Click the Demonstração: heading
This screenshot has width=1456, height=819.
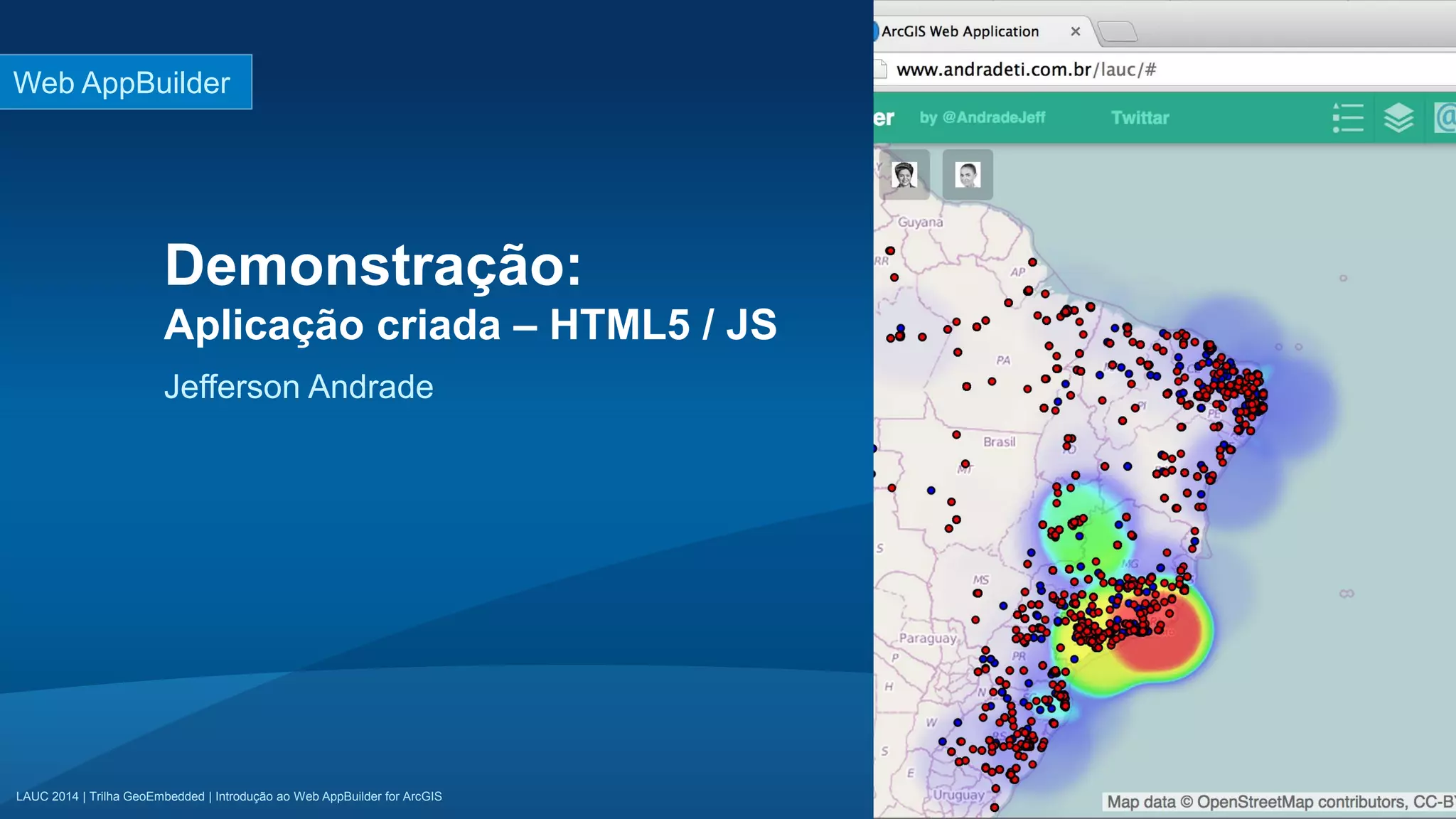click(x=373, y=265)
